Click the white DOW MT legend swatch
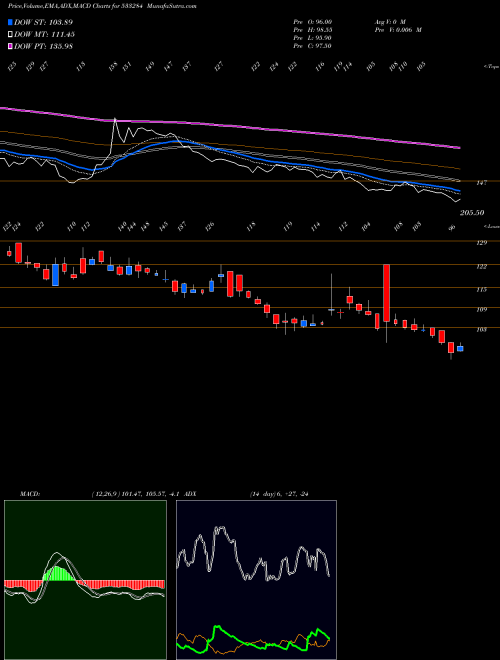500x660 pixels. pyautogui.click(x=10, y=34)
